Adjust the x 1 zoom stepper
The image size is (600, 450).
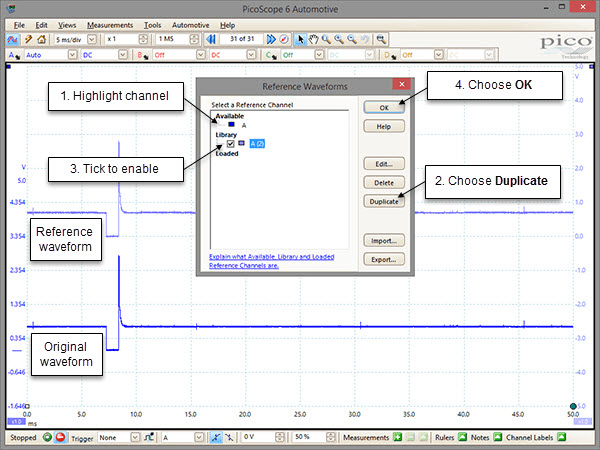pyautogui.click(x=143, y=39)
